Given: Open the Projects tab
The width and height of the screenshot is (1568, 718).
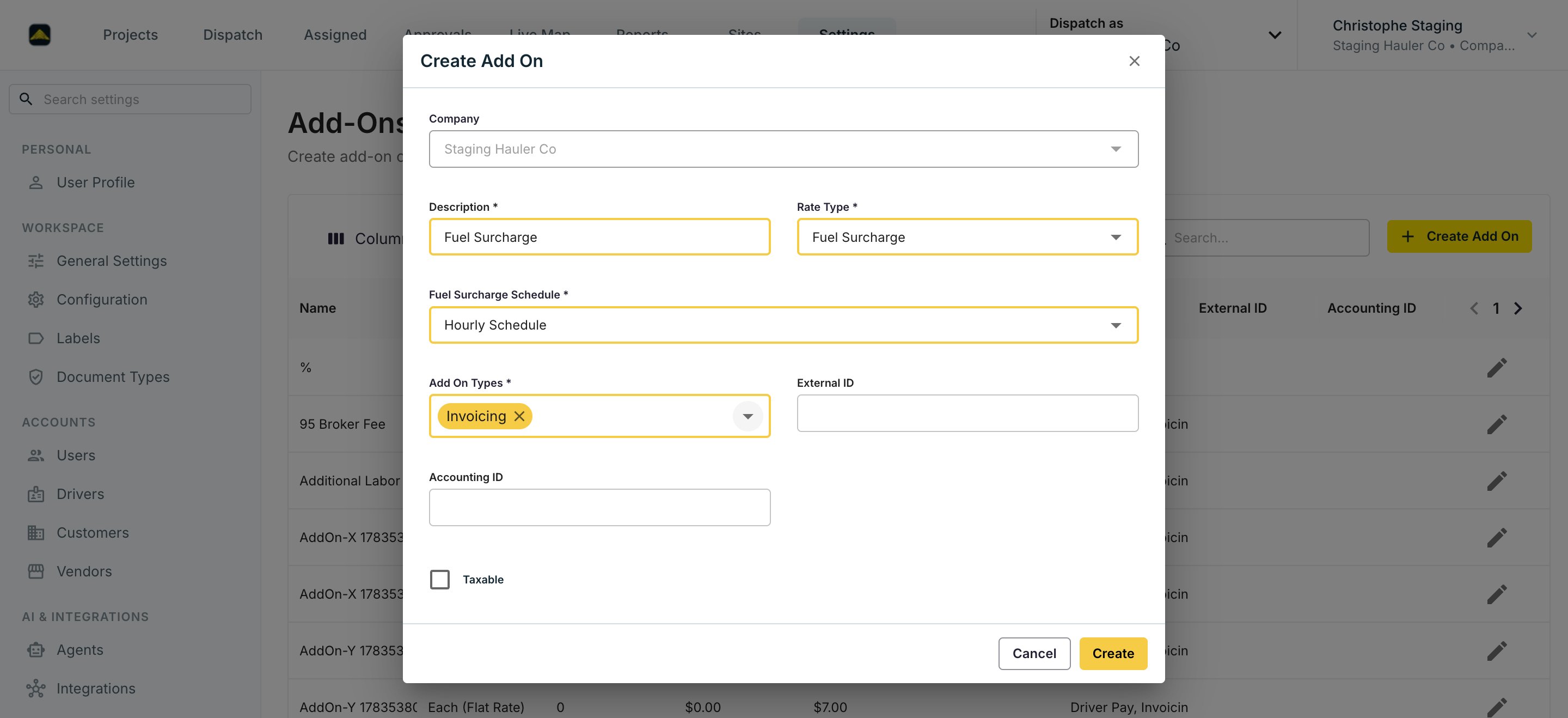Looking at the screenshot, I should 130,35.
